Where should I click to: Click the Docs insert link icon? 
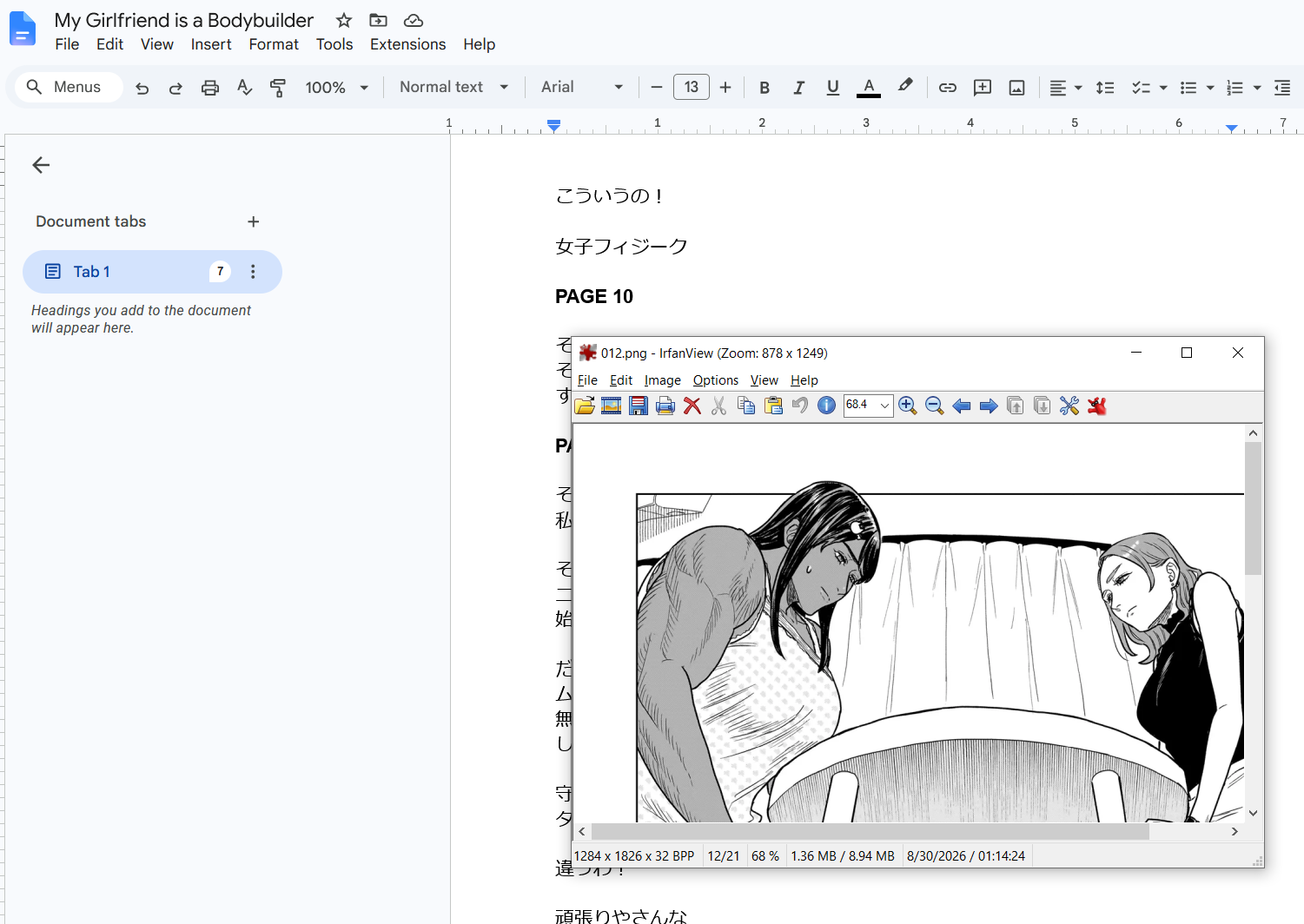tap(948, 87)
